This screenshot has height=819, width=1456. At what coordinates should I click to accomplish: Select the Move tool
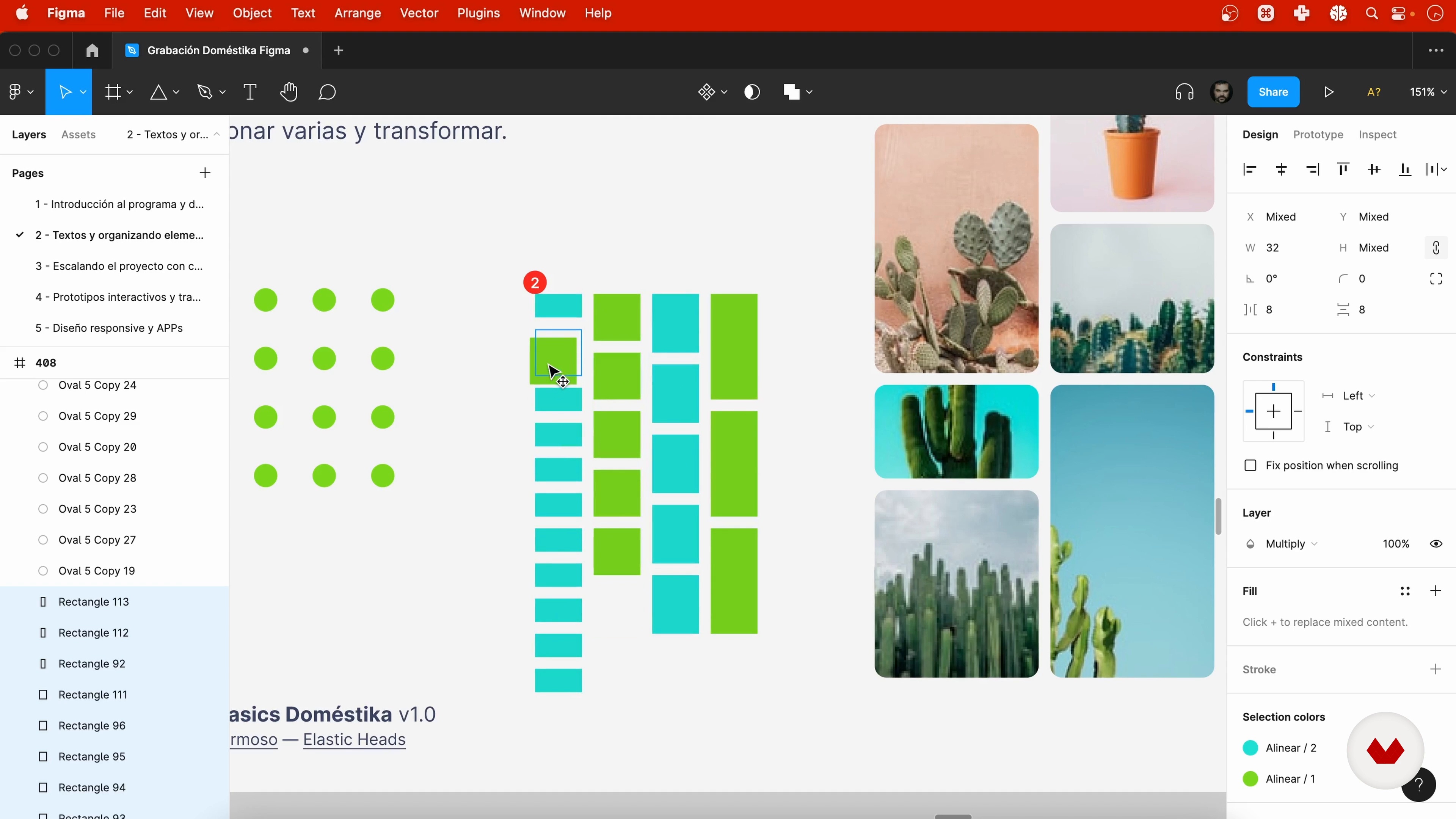point(65,91)
